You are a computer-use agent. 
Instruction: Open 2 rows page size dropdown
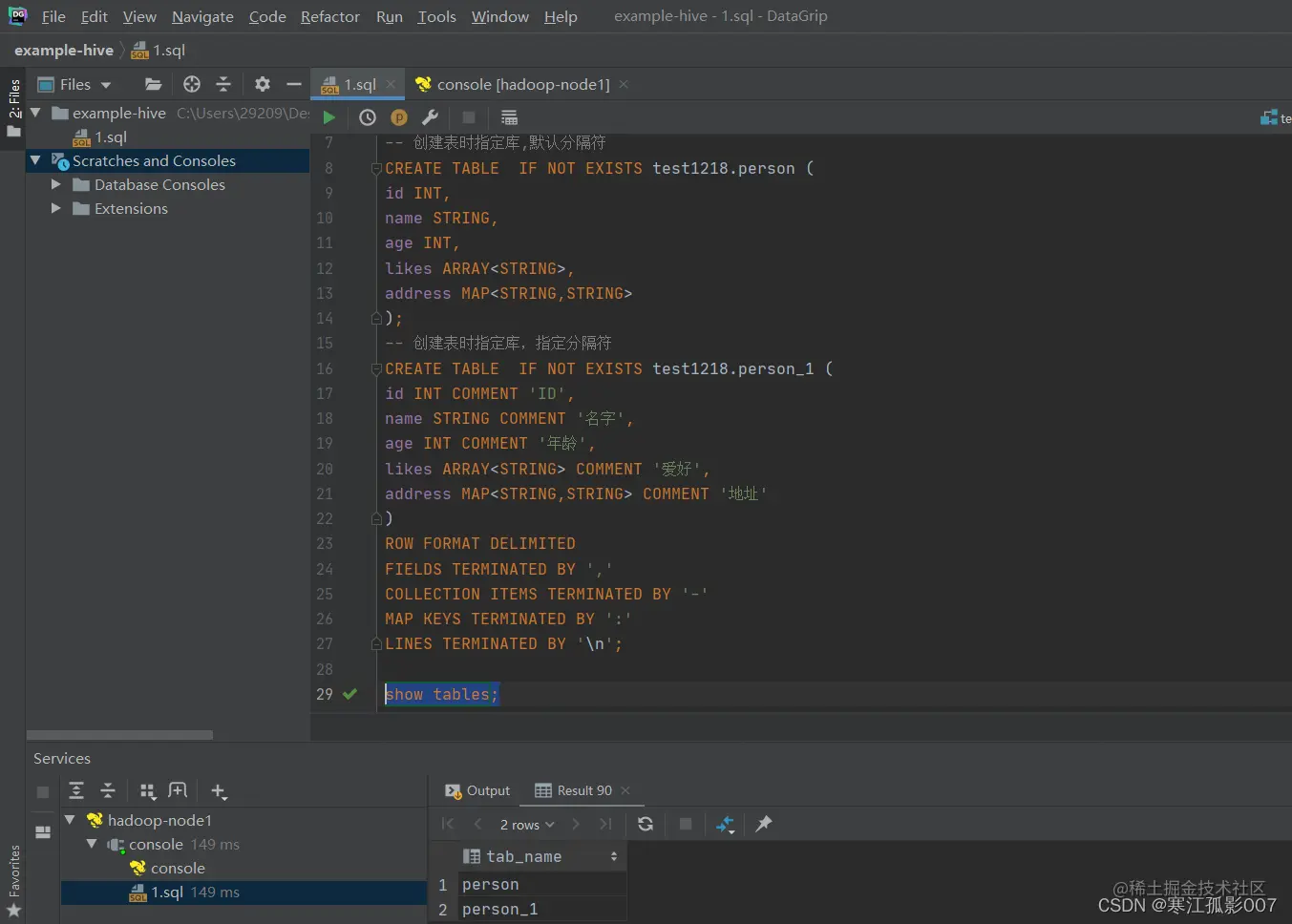pyautogui.click(x=526, y=825)
